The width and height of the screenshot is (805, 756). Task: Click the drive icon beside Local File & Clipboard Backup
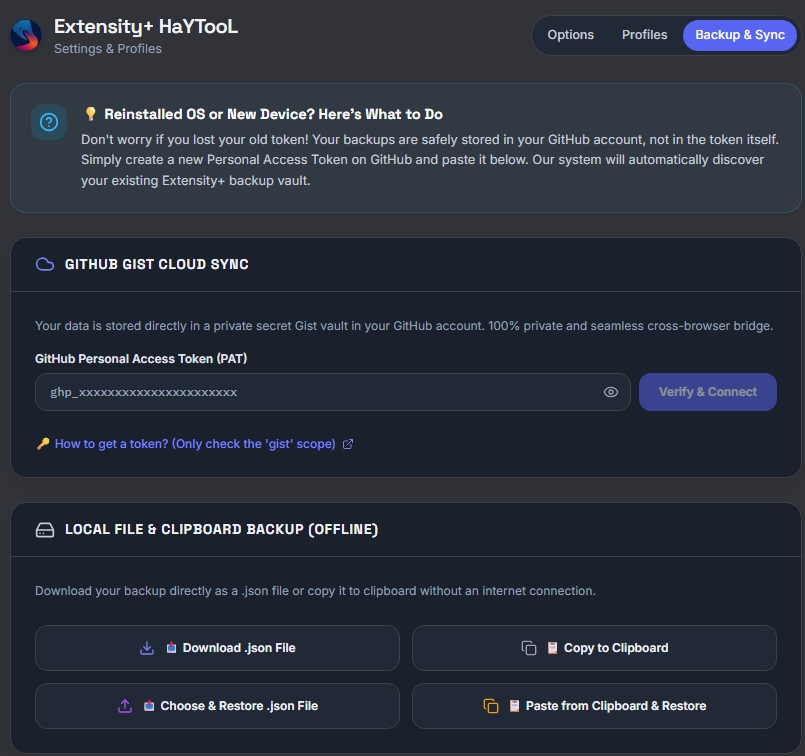[x=45, y=530]
